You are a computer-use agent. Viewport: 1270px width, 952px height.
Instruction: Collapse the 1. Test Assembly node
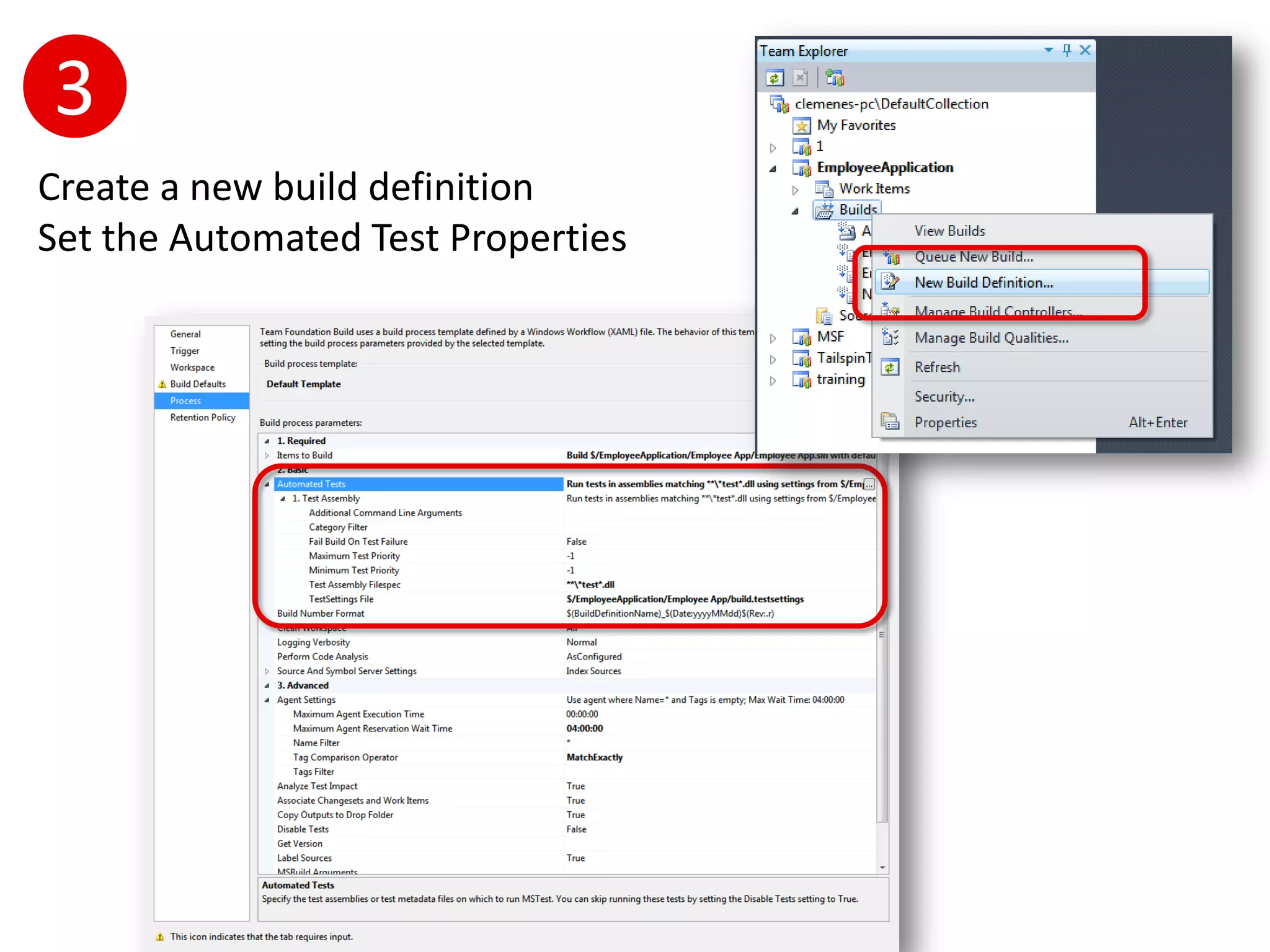tap(283, 499)
